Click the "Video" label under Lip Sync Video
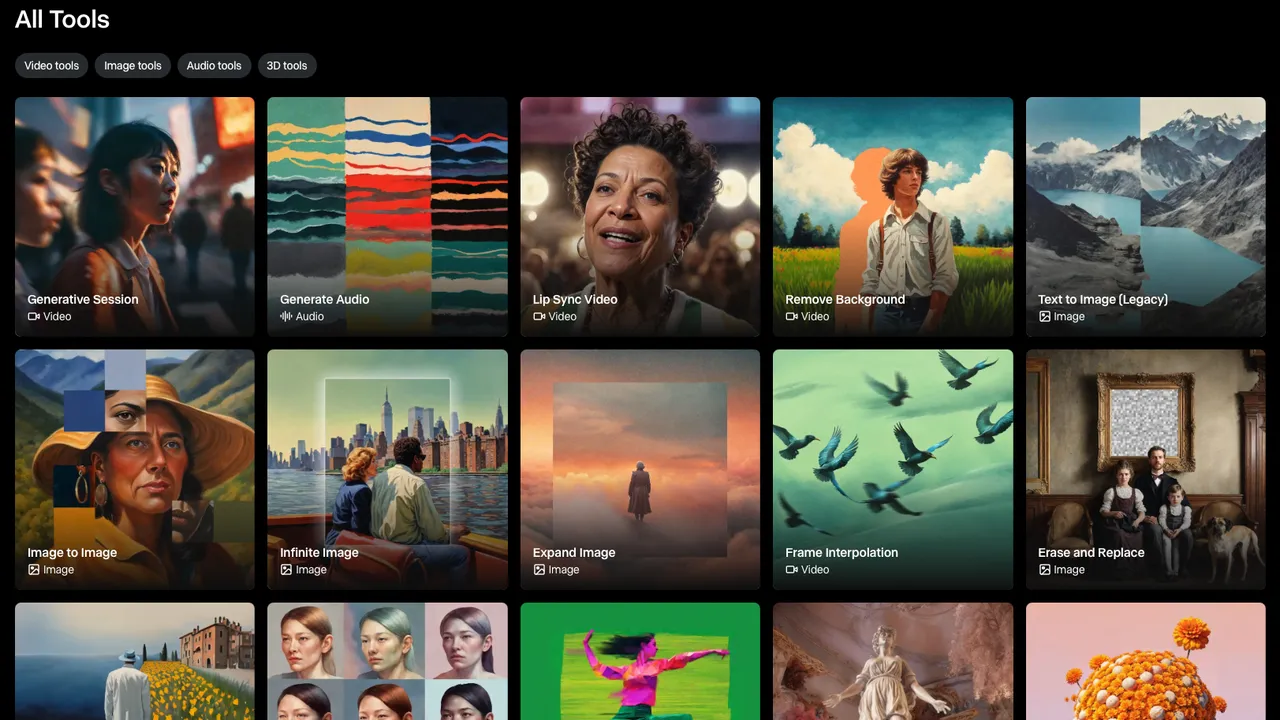Viewport: 1280px width, 720px height. 563,316
